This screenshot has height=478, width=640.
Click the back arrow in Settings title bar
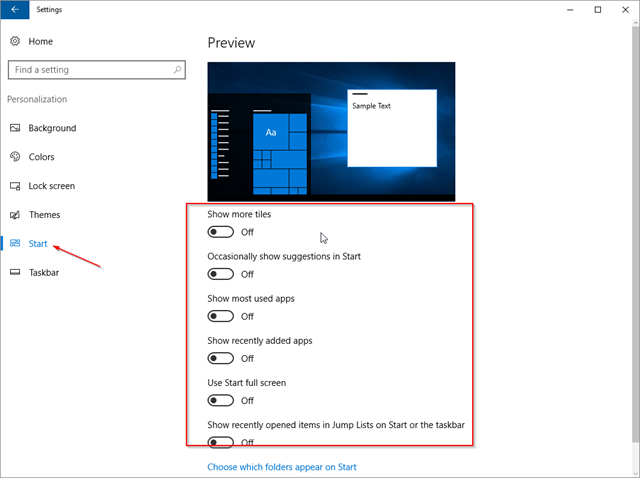click(15, 9)
